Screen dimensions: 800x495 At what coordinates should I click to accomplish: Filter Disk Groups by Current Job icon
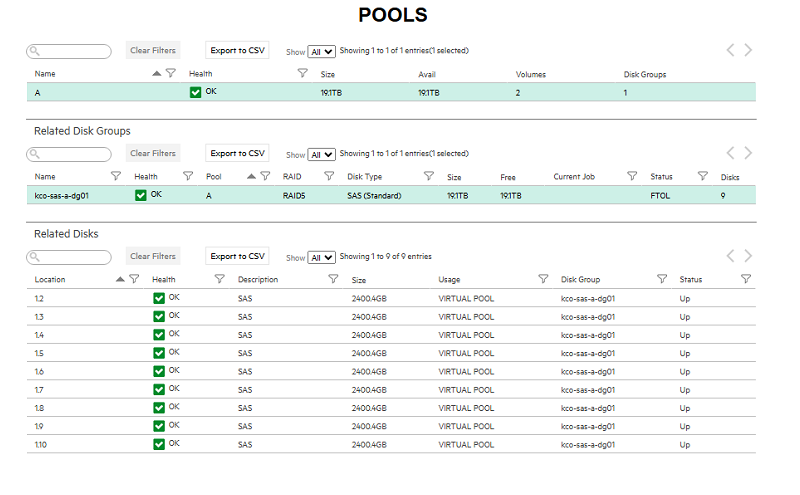click(632, 176)
